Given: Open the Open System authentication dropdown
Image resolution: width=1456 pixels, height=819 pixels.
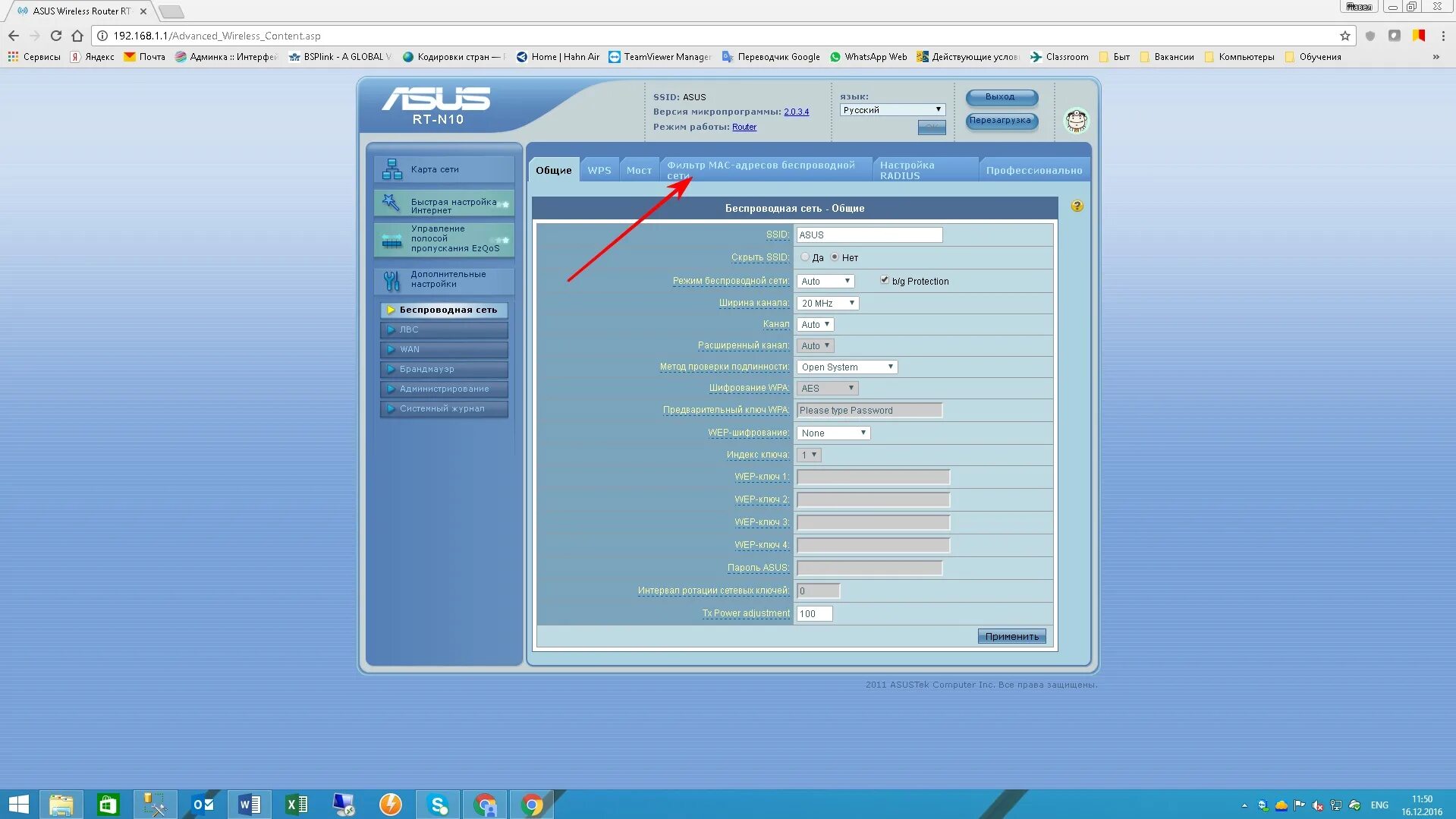Looking at the screenshot, I should [x=847, y=367].
